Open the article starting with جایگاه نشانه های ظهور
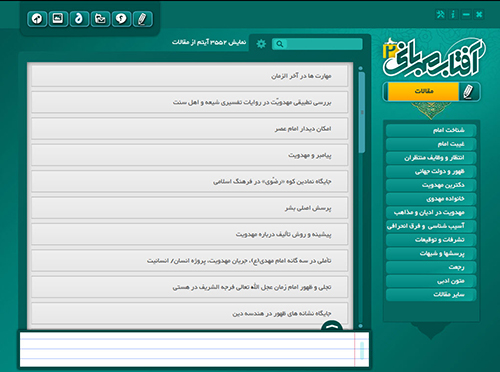Image resolution: width=500 pixels, height=372 pixels. coord(189,313)
